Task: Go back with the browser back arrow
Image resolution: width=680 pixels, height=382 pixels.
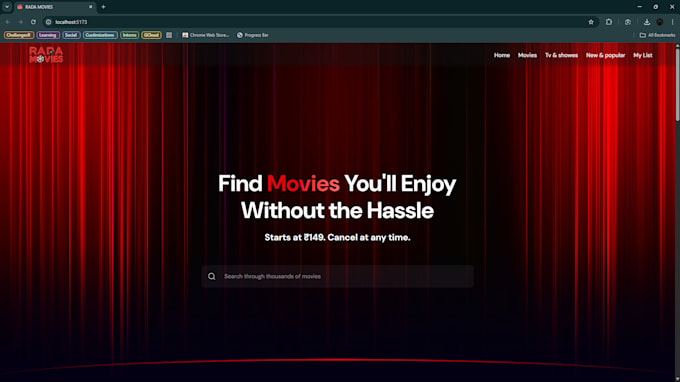Action: tap(8, 22)
